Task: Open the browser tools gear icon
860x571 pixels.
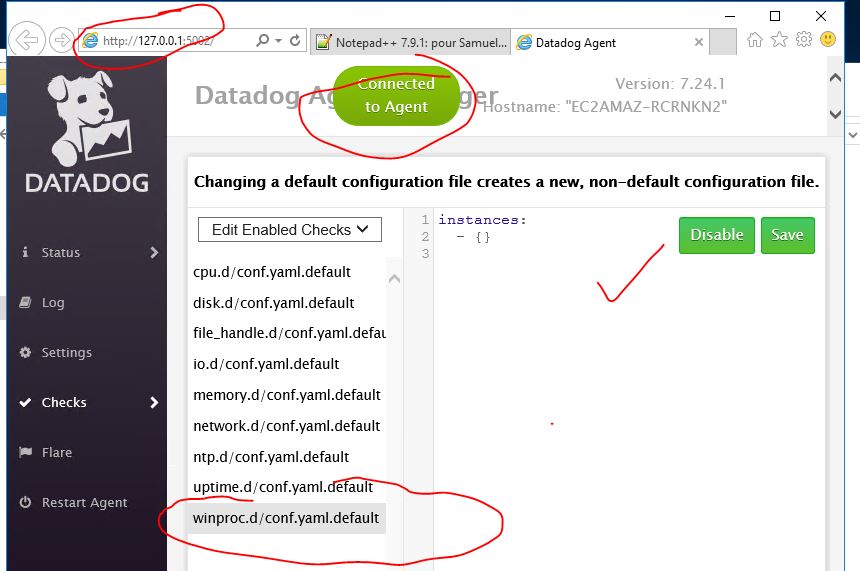Action: pos(803,40)
